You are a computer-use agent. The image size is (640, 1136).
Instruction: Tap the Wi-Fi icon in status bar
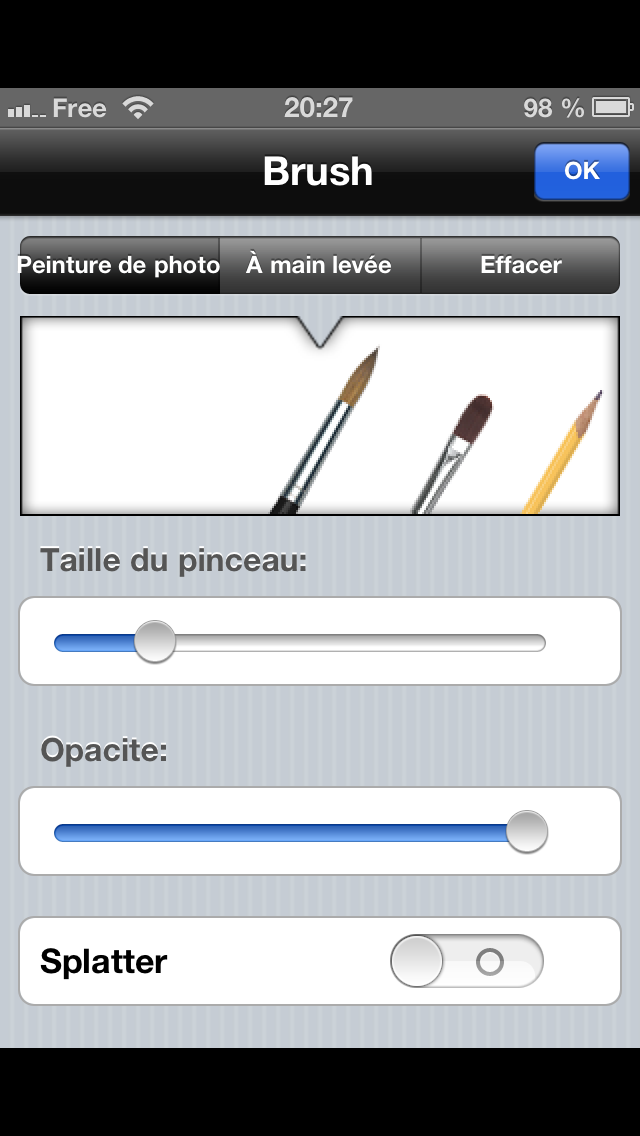(137, 108)
